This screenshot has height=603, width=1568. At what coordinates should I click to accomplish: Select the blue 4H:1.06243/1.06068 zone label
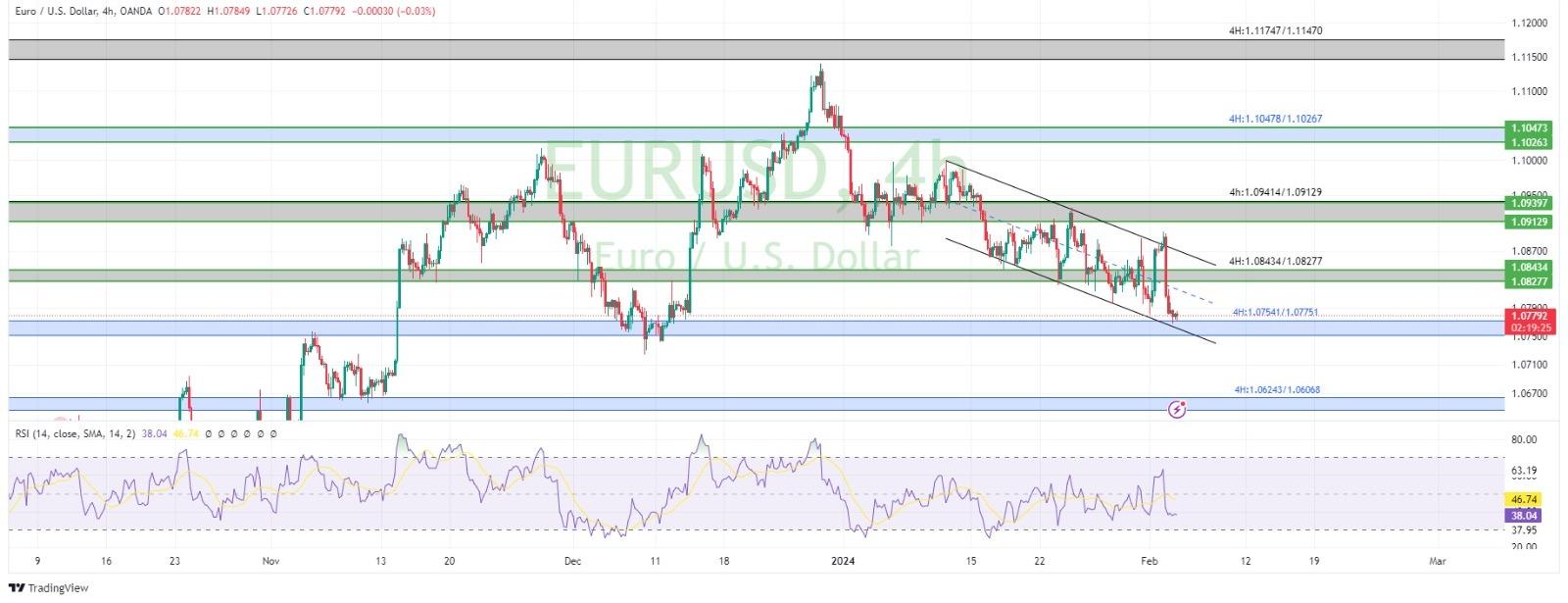(1277, 389)
